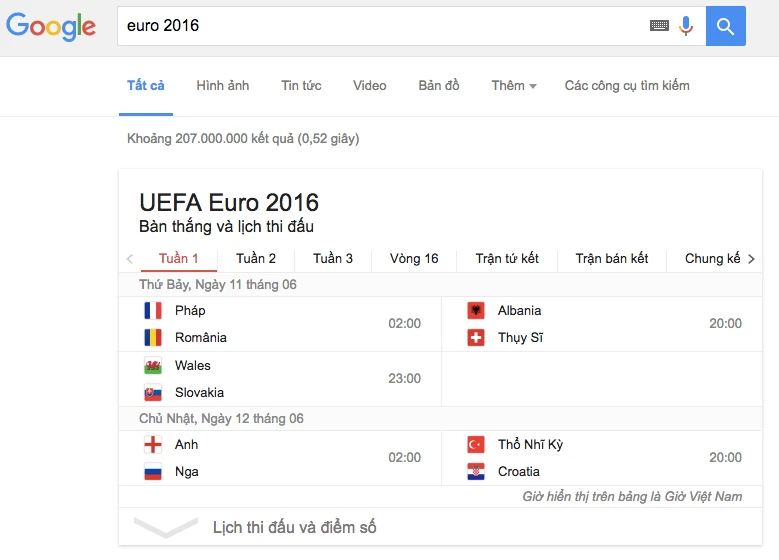Click the Croatia flag icon
The width and height of the screenshot is (779, 560).
click(x=476, y=472)
